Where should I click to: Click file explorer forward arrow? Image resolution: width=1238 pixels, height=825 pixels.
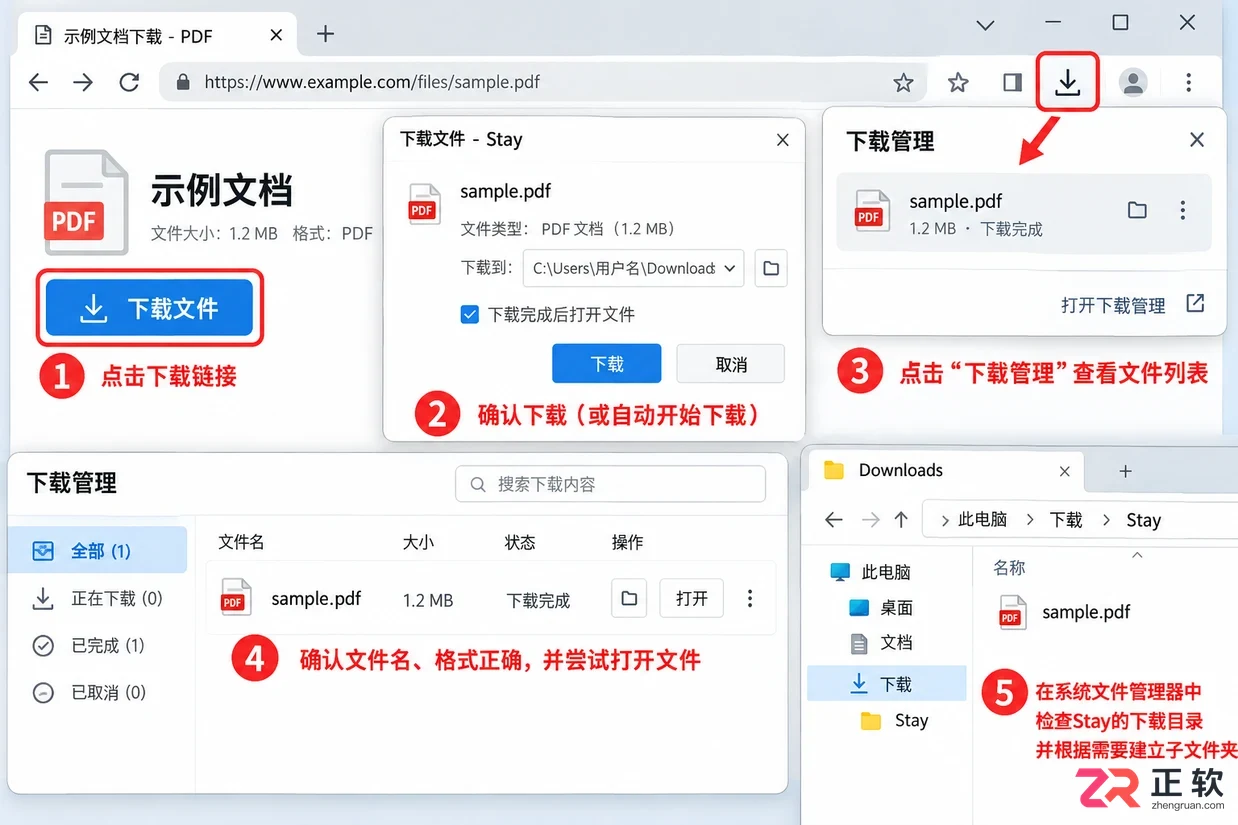click(871, 520)
